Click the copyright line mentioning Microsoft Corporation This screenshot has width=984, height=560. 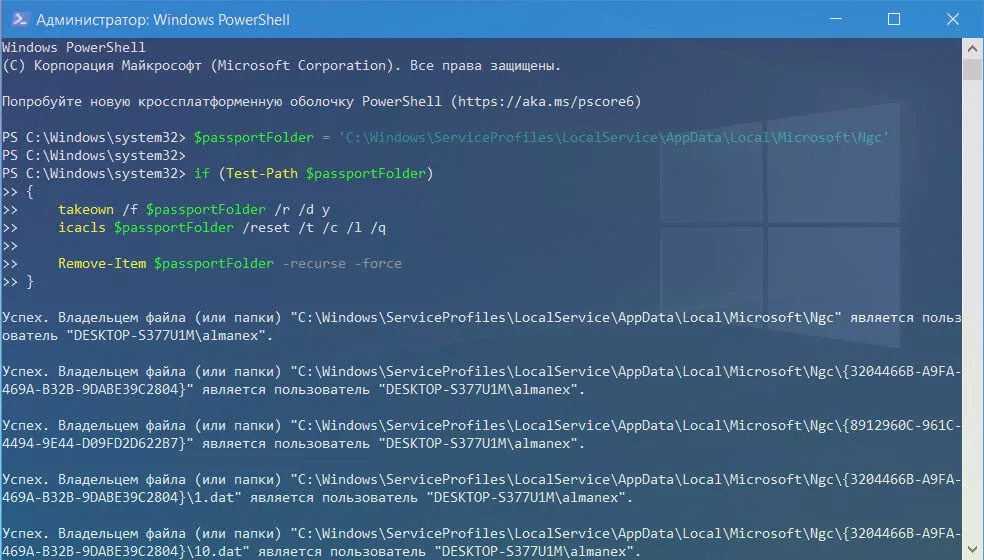(x=280, y=65)
